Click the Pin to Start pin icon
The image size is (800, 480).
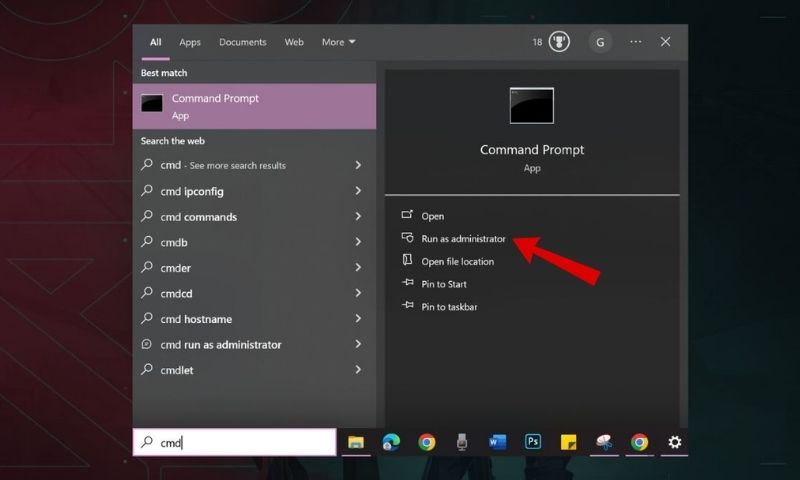tap(407, 283)
